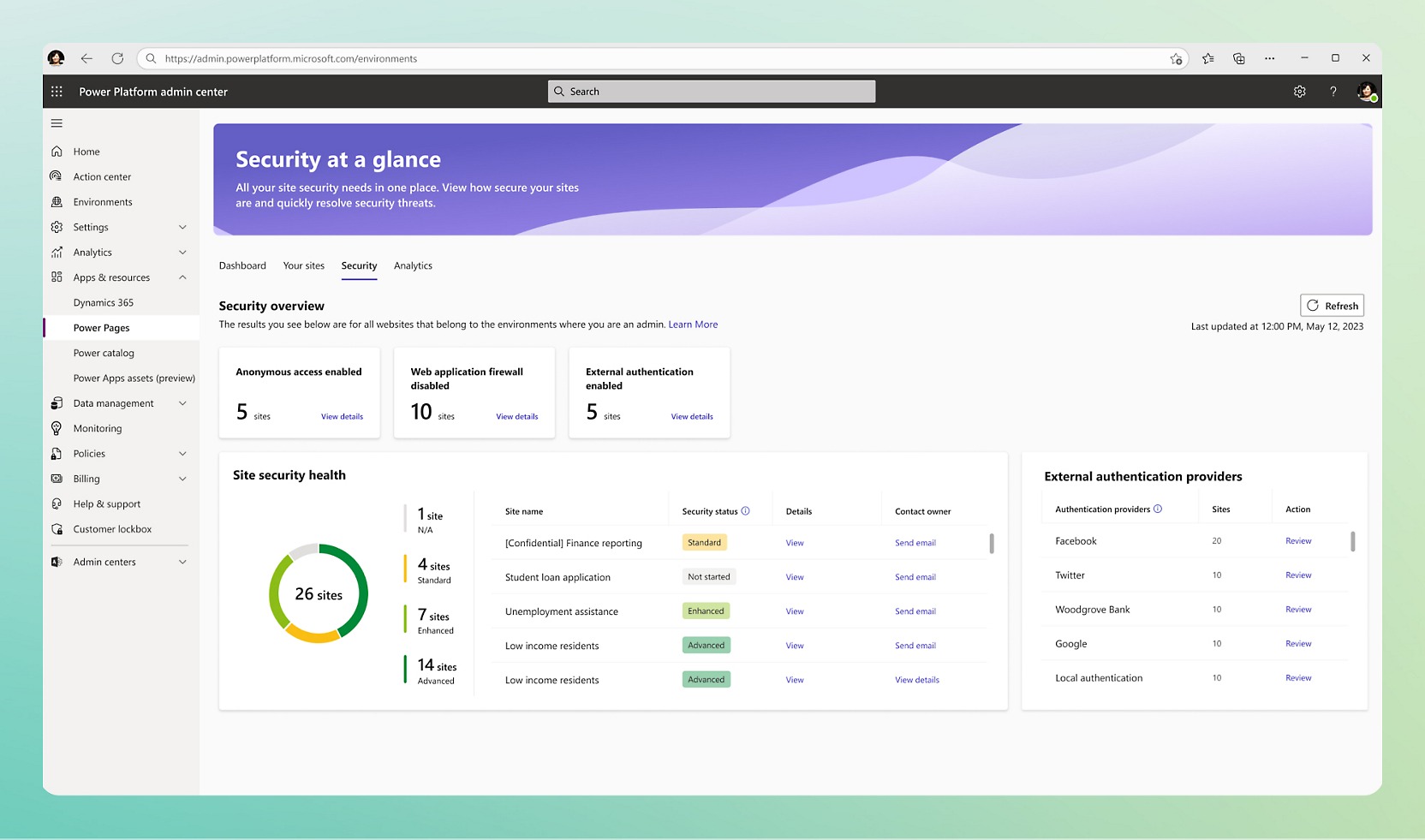Add page to favorites star icon

1176,58
